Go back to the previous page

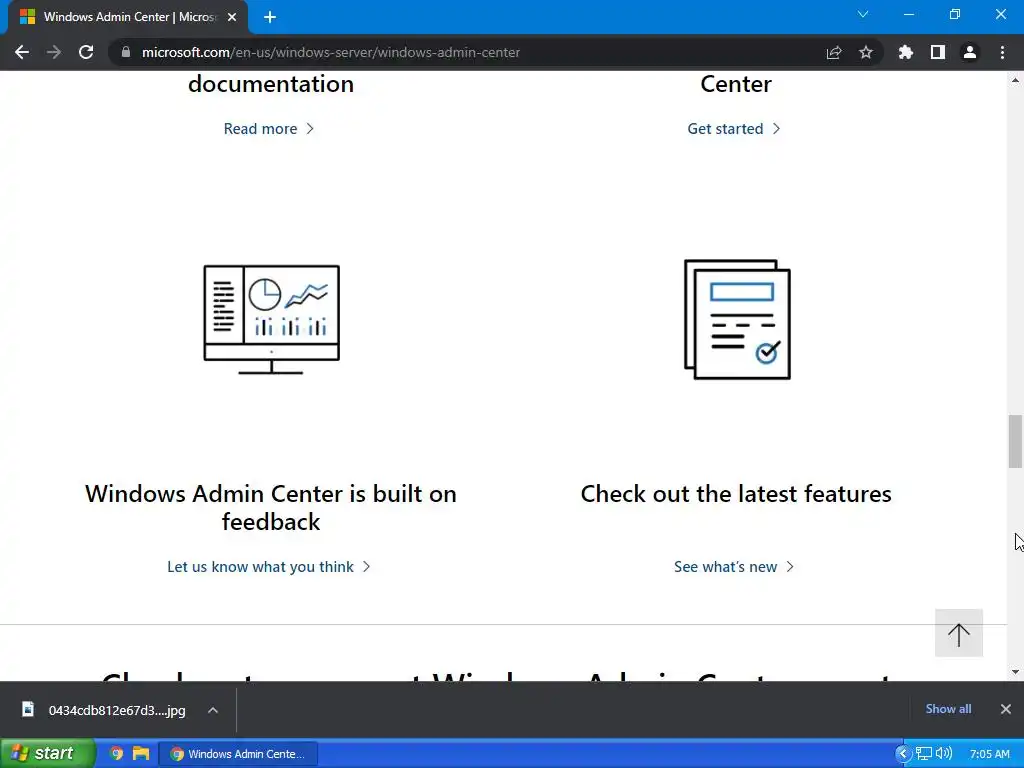[x=22, y=52]
